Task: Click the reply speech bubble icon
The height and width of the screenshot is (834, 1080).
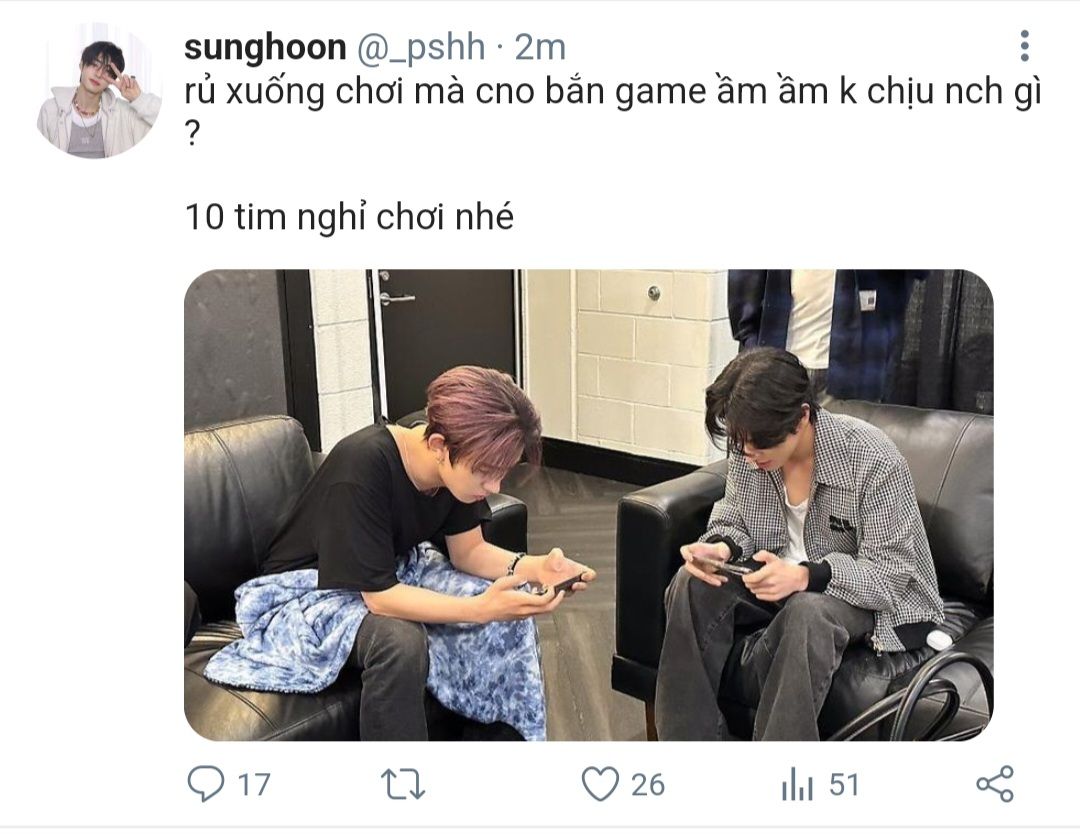Action: [x=205, y=784]
